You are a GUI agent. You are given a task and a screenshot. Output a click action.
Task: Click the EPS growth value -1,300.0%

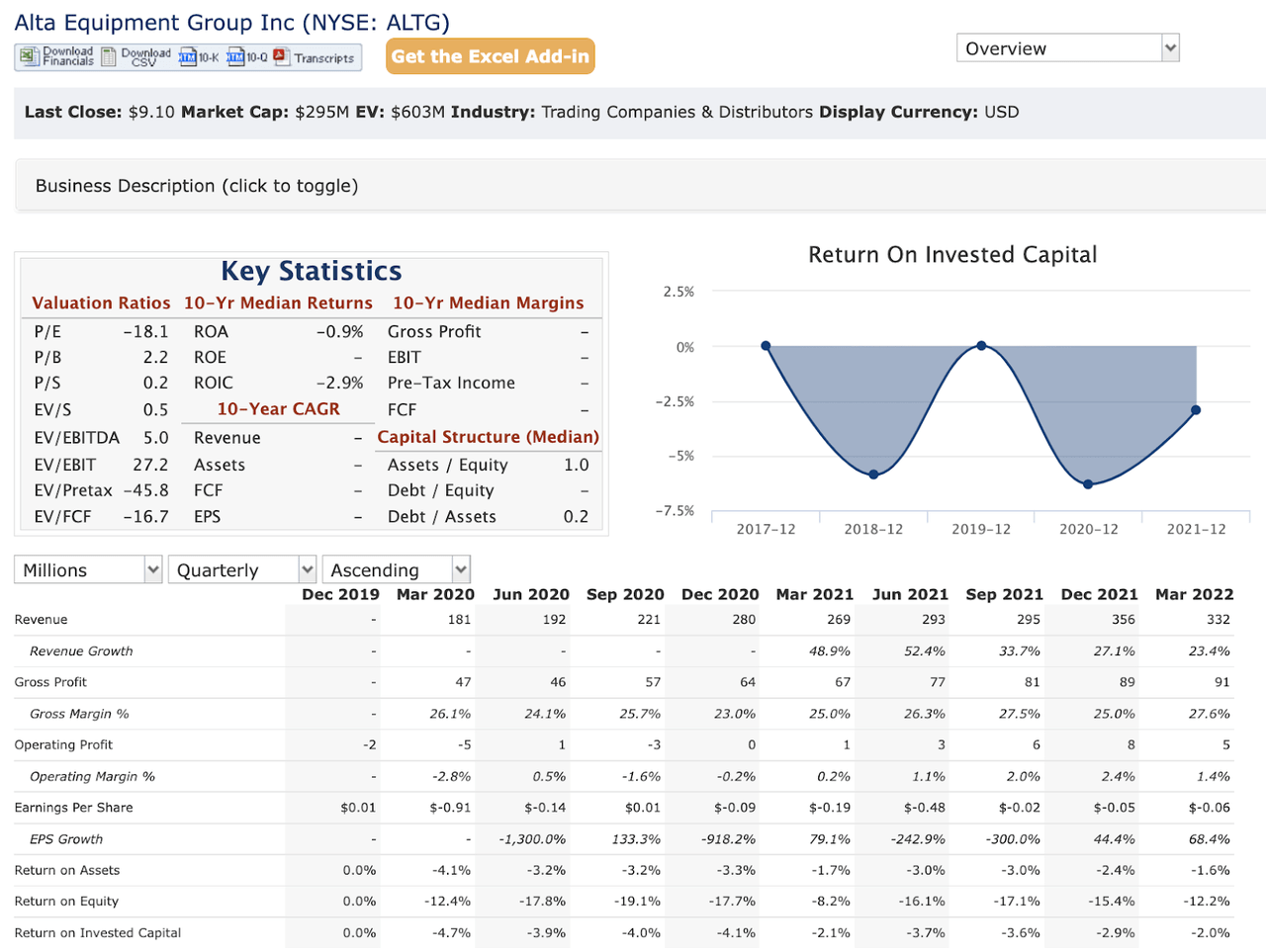533,839
